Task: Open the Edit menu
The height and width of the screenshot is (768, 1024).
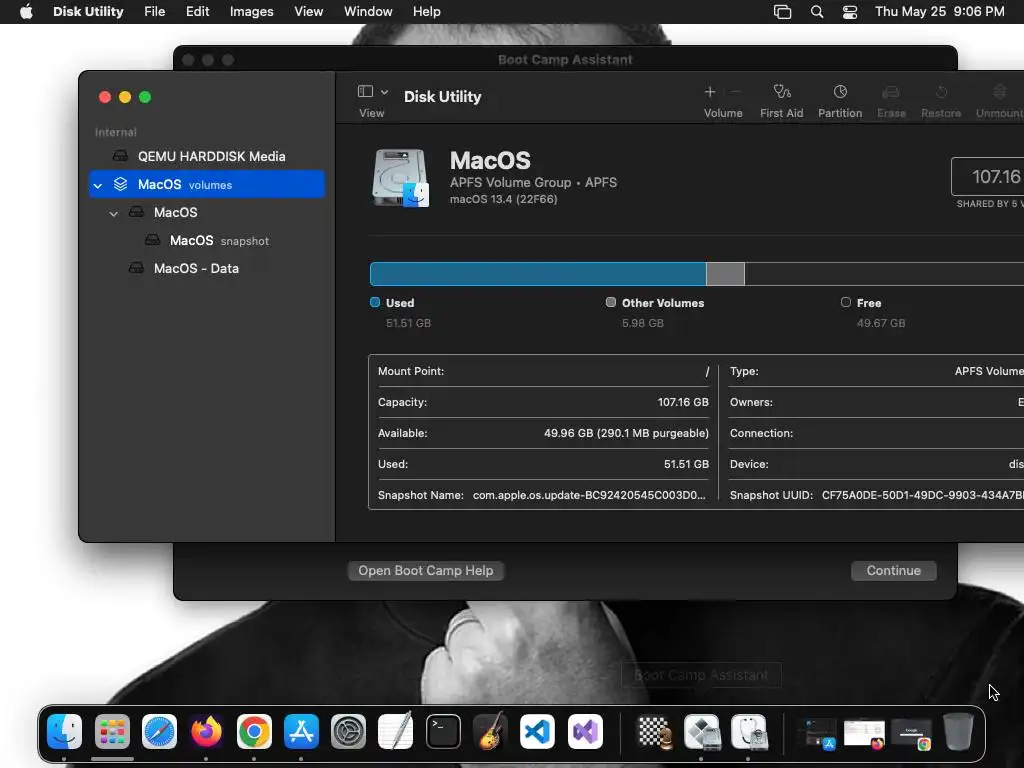Action: click(x=197, y=12)
